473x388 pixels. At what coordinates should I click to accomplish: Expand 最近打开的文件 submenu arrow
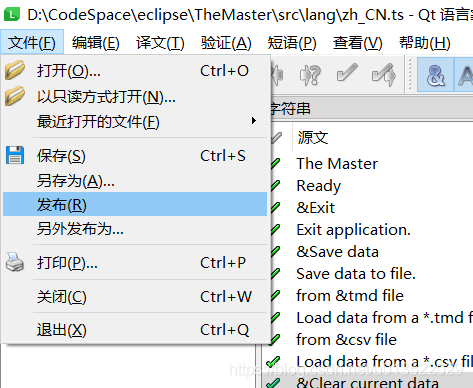coord(254,121)
